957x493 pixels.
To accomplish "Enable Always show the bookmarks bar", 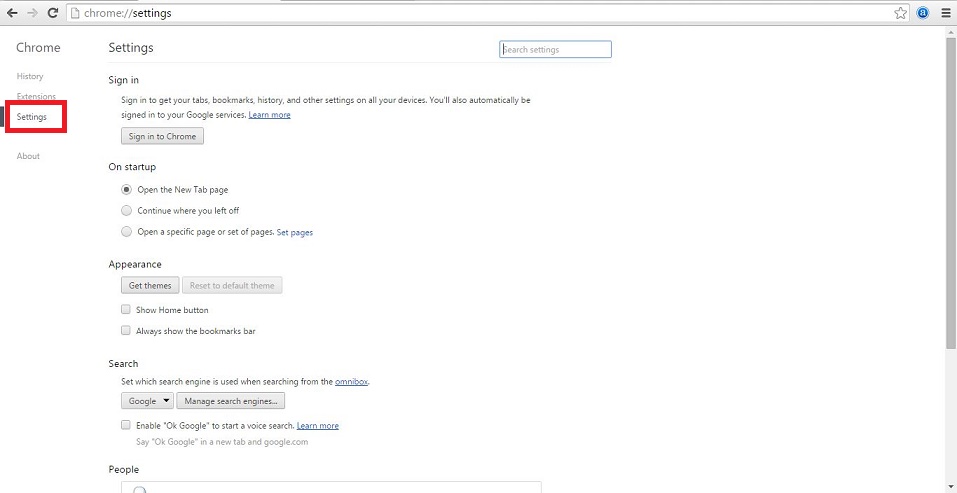I will [x=126, y=330].
